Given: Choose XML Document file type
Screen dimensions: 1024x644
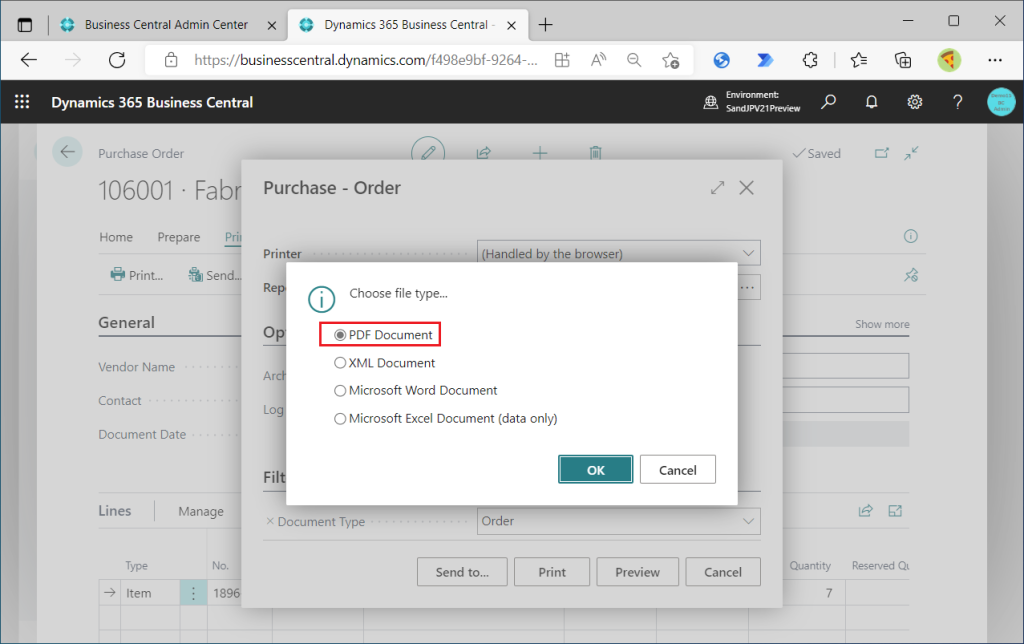Looking at the screenshot, I should pyautogui.click(x=384, y=362).
